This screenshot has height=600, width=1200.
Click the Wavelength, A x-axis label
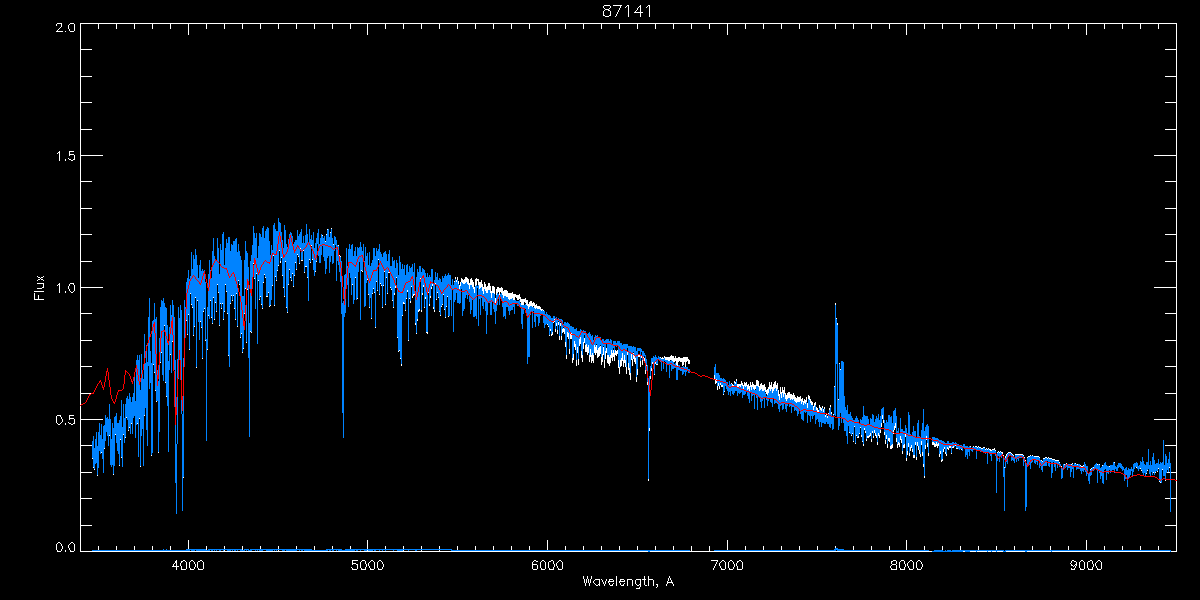627,581
